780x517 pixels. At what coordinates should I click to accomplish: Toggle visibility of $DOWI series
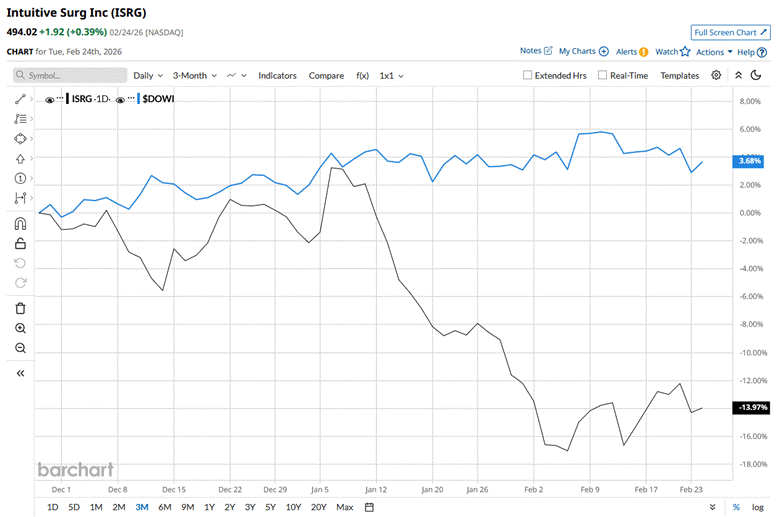(120, 100)
